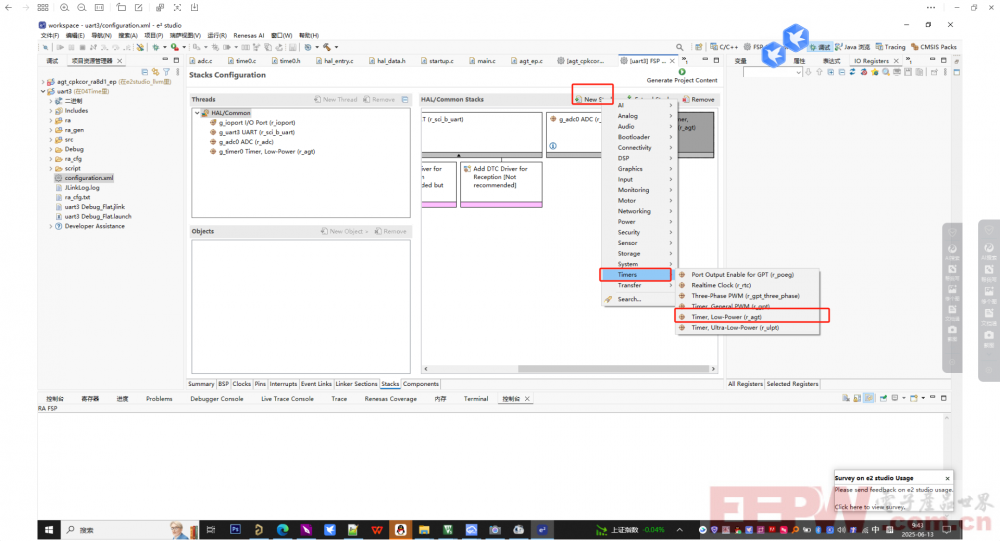
Task: Click Remove in HAL/Common Stacks header
Action: [x=698, y=100]
